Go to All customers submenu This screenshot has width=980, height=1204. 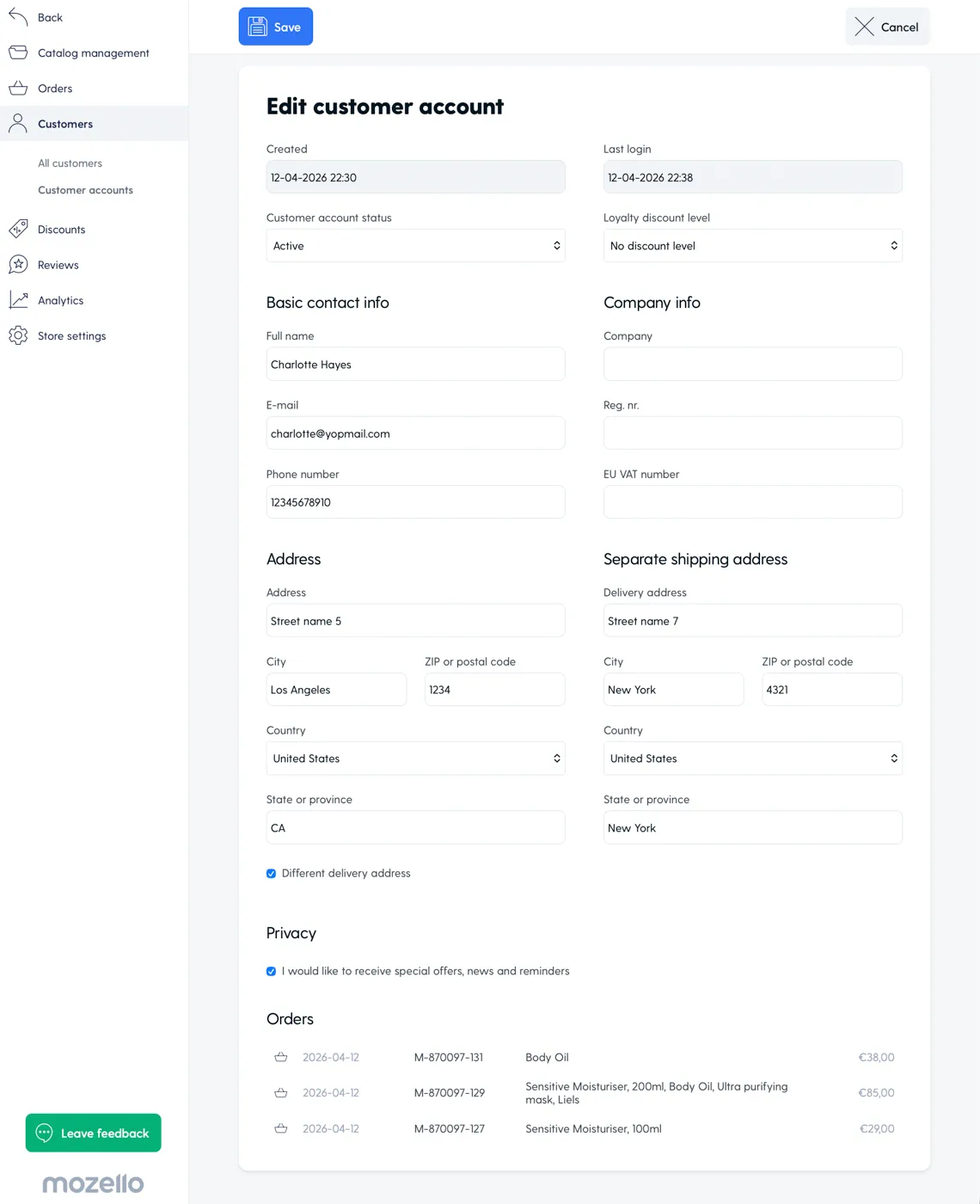(x=70, y=163)
